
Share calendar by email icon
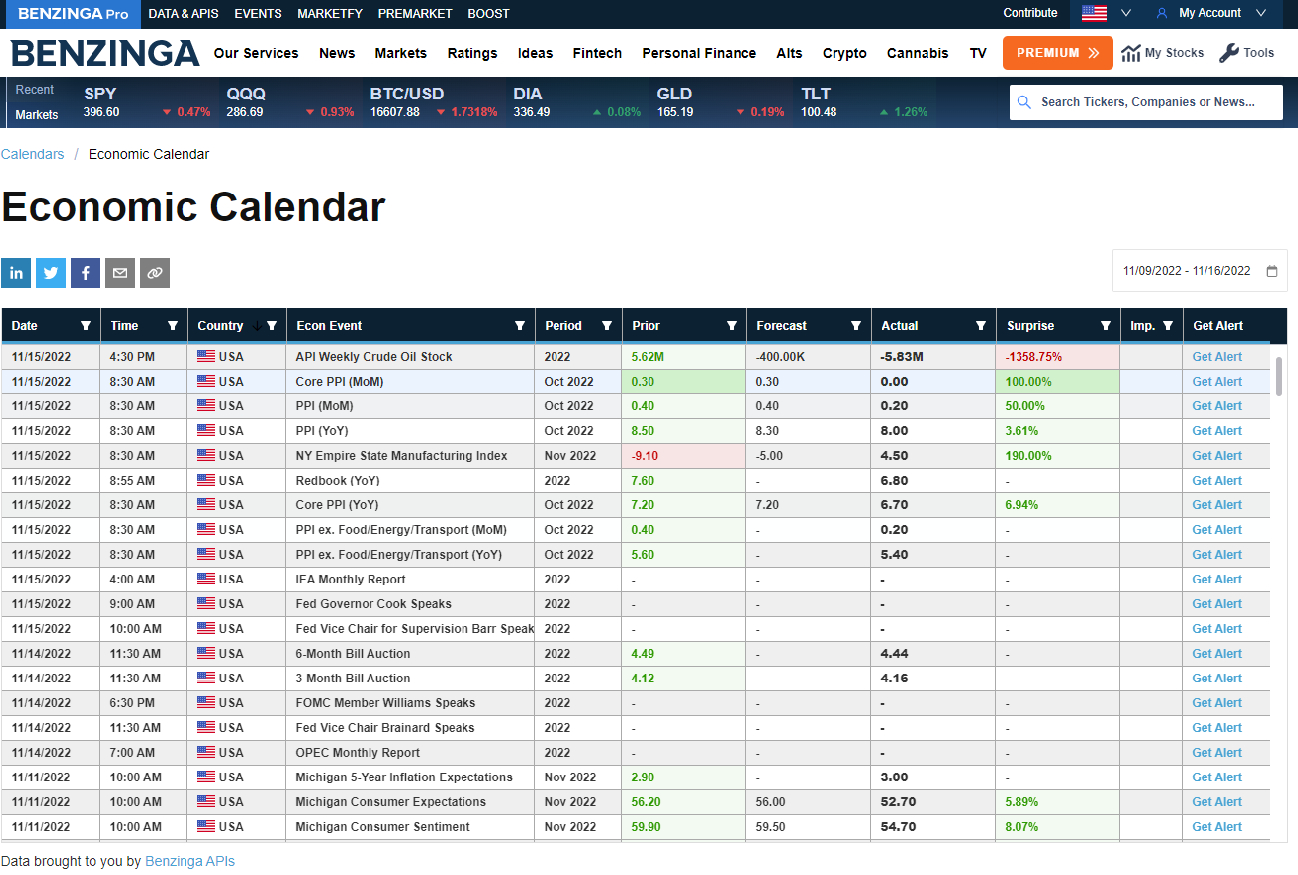click(120, 273)
